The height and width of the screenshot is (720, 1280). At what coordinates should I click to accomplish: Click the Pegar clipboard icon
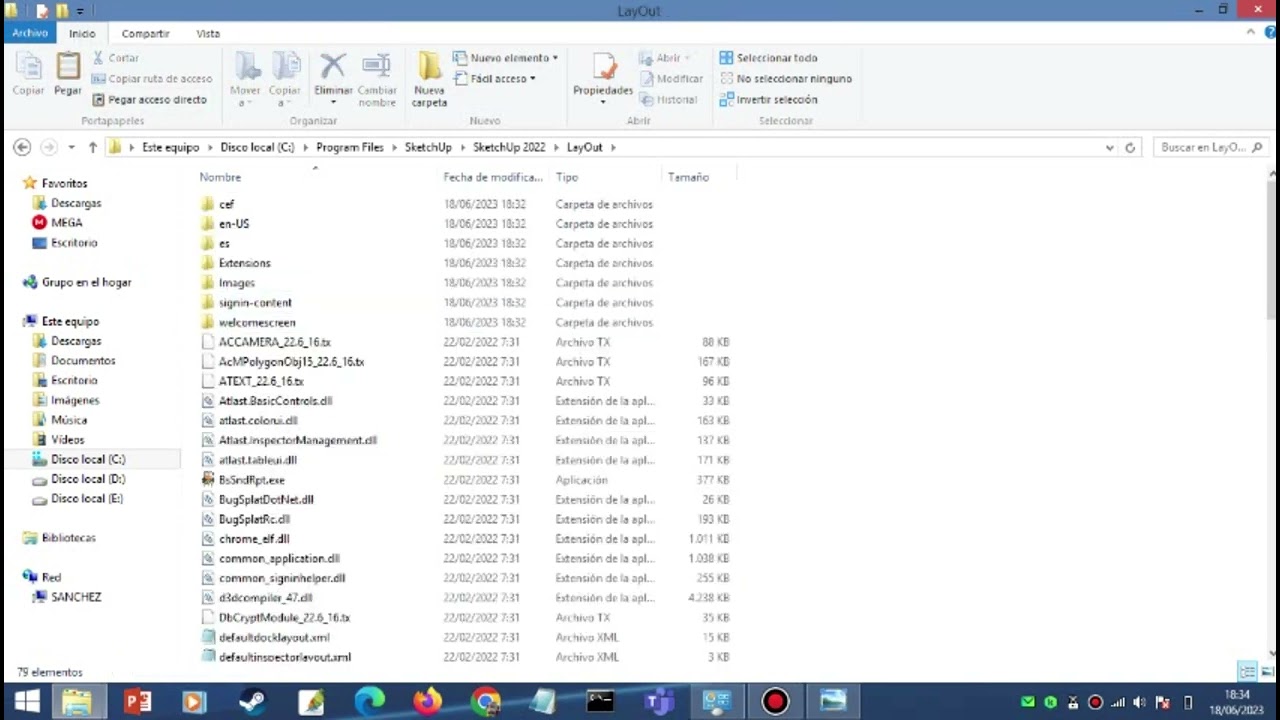68,74
